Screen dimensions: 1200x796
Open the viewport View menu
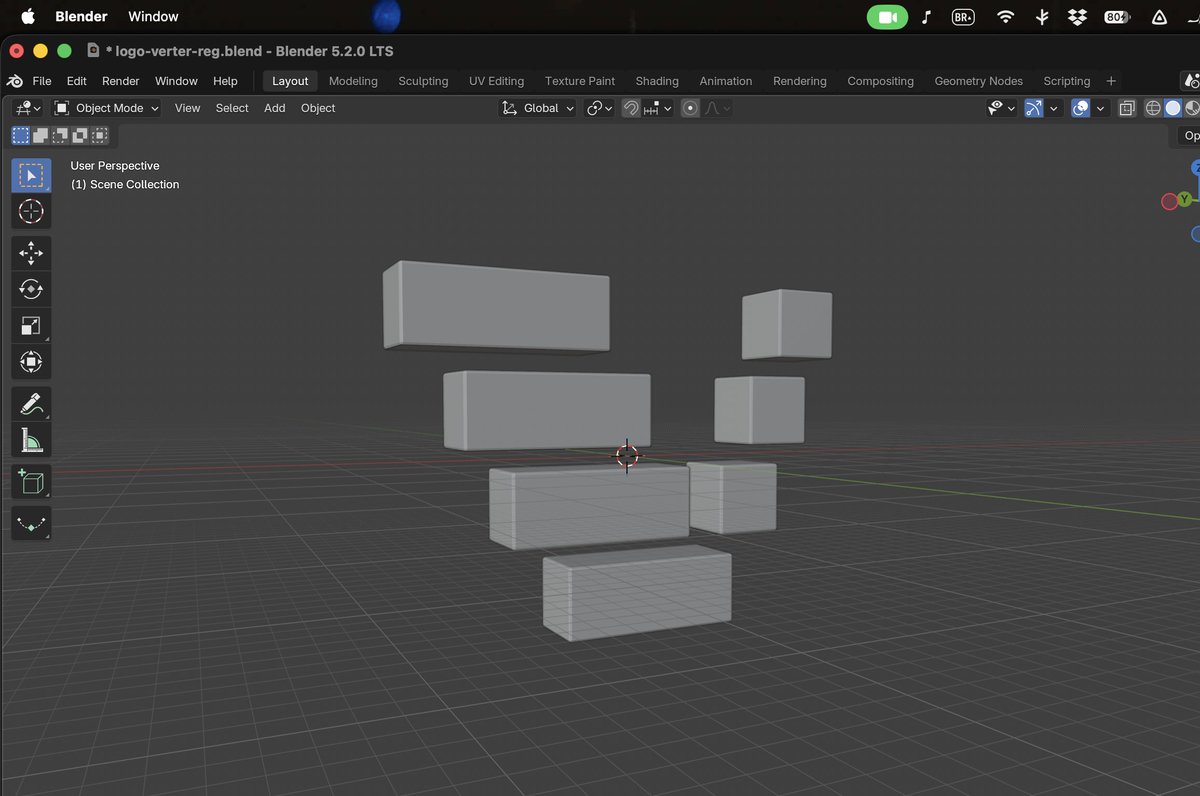point(187,108)
